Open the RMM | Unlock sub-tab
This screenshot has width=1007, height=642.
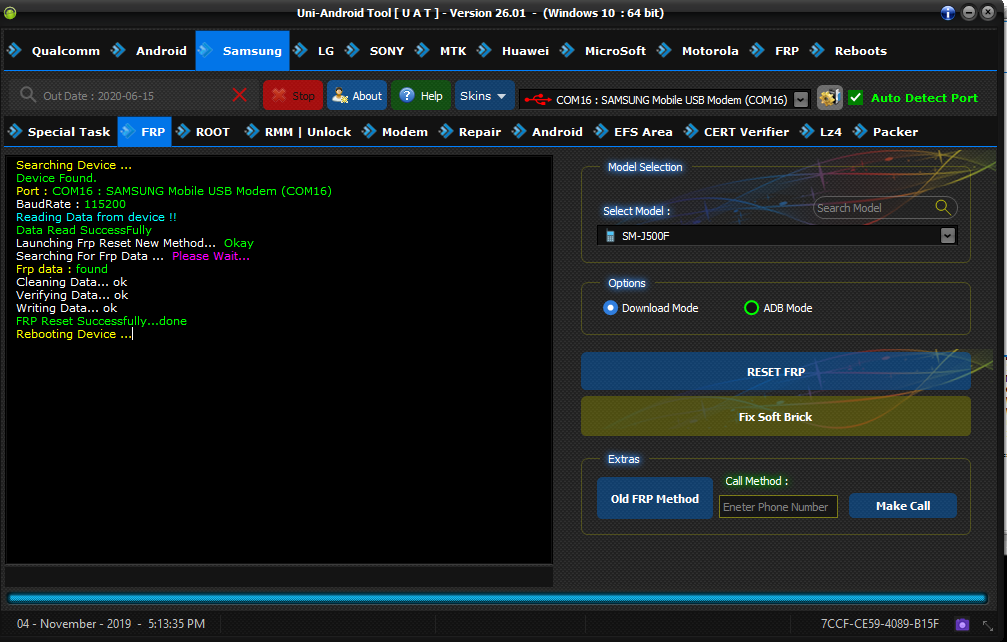[299, 132]
